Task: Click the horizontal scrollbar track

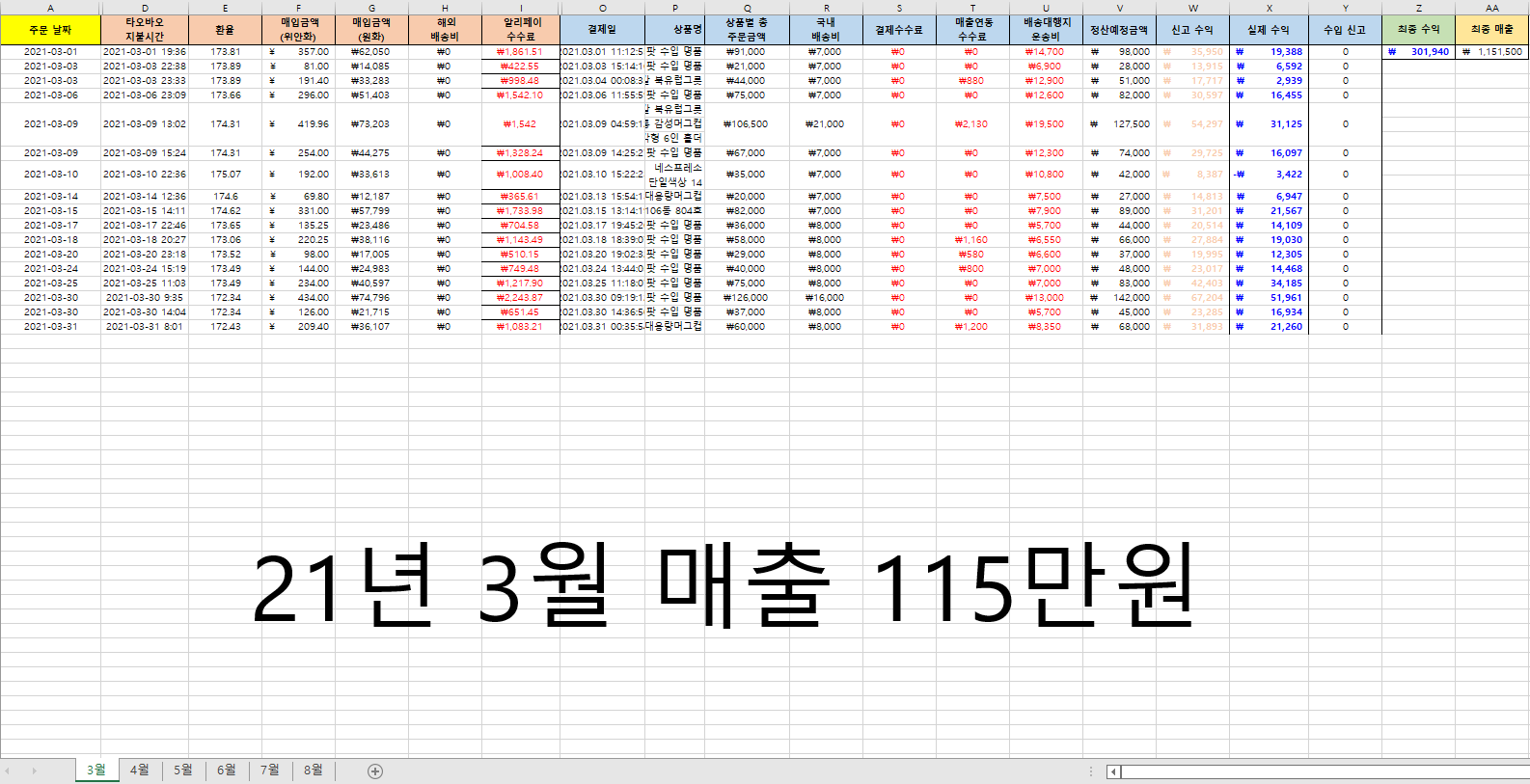Action: (1325, 771)
